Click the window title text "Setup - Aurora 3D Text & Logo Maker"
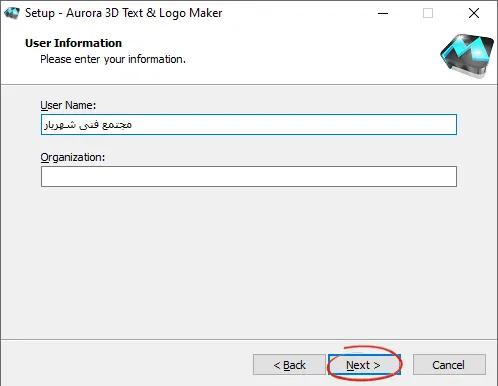Screen dimensions: 498x386 tap(124, 13)
